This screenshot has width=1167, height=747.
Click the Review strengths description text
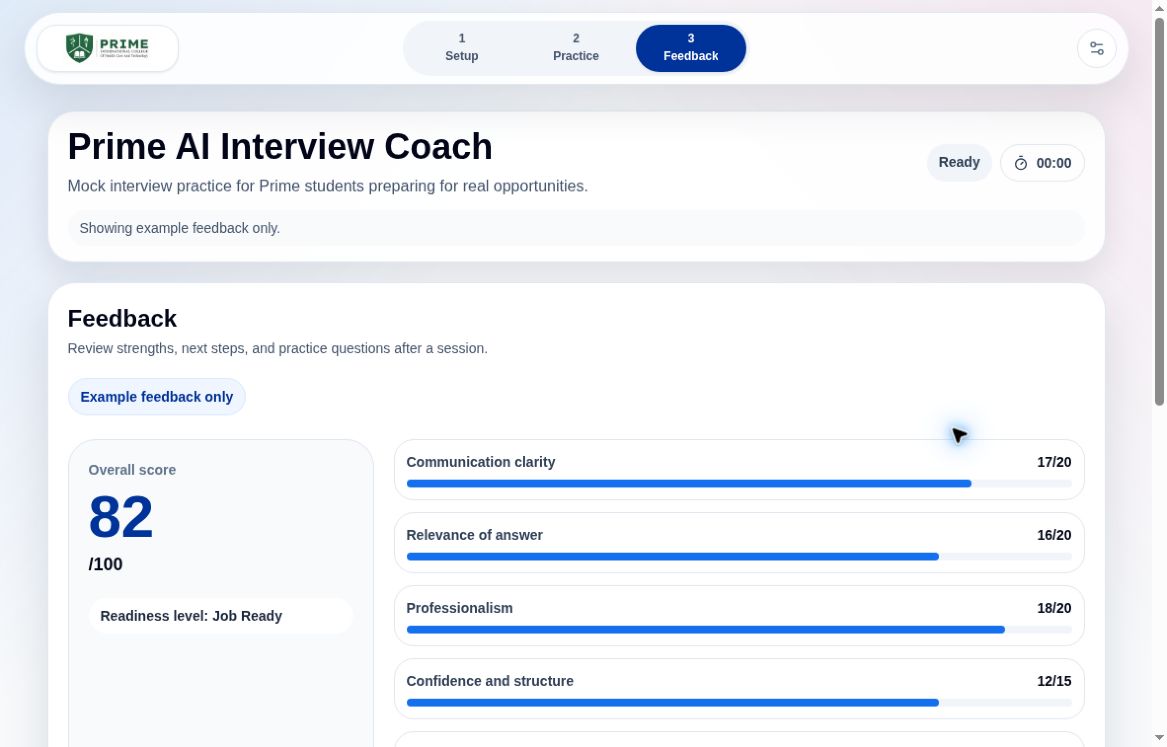[x=278, y=348]
